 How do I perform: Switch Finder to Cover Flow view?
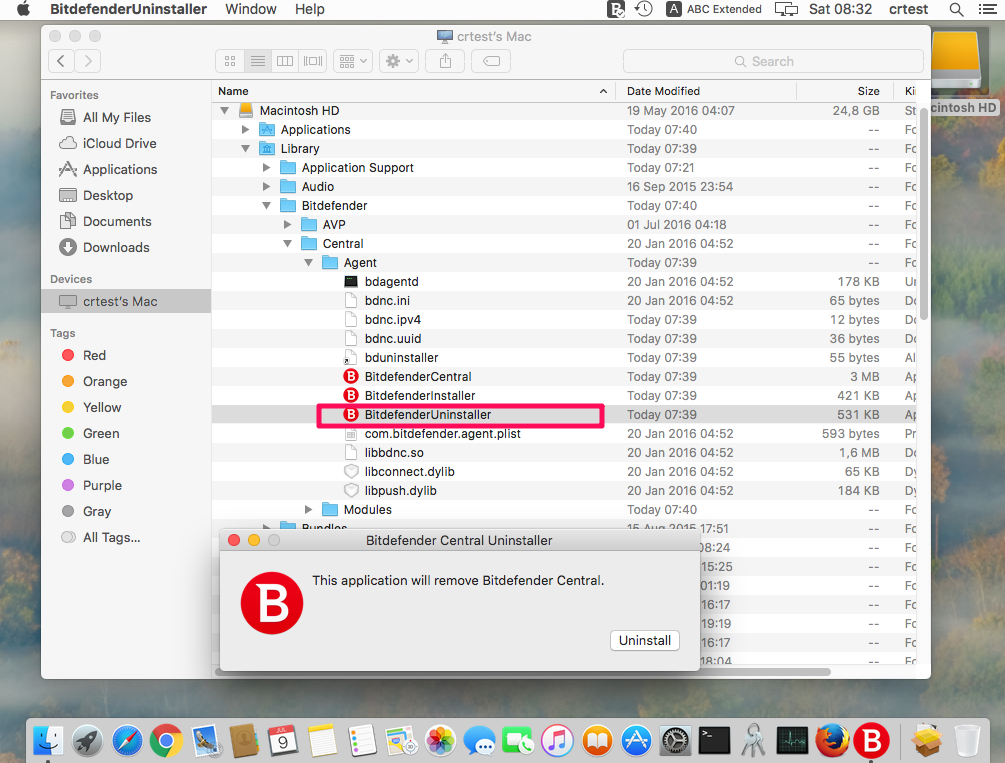313,61
